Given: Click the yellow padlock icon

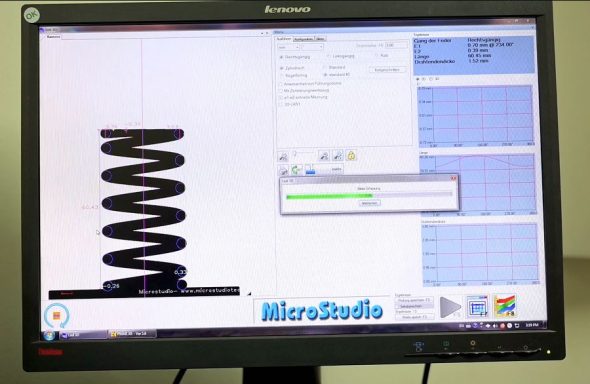Looking at the screenshot, I should click(351, 155).
